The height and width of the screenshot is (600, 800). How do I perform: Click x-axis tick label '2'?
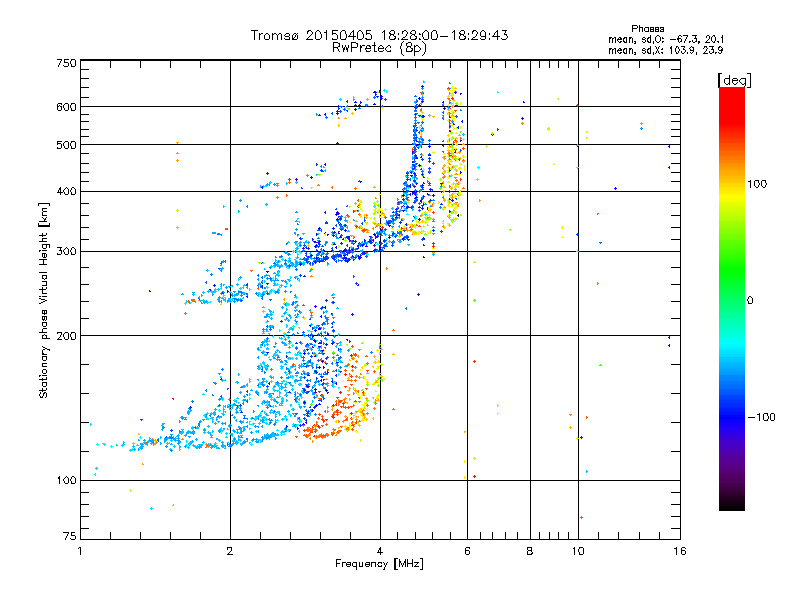(x=230, y=551)
